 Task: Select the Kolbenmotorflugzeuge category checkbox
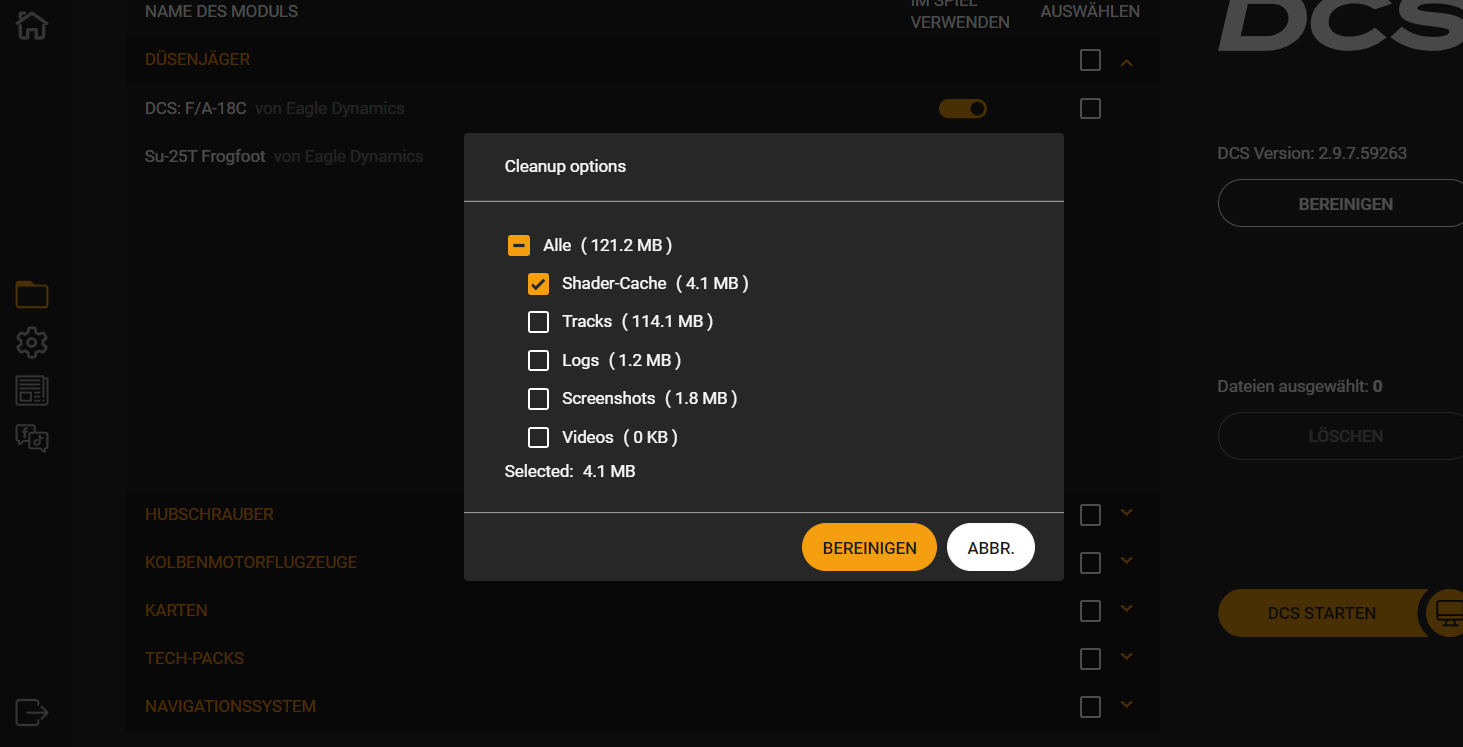coord(1090,563)
